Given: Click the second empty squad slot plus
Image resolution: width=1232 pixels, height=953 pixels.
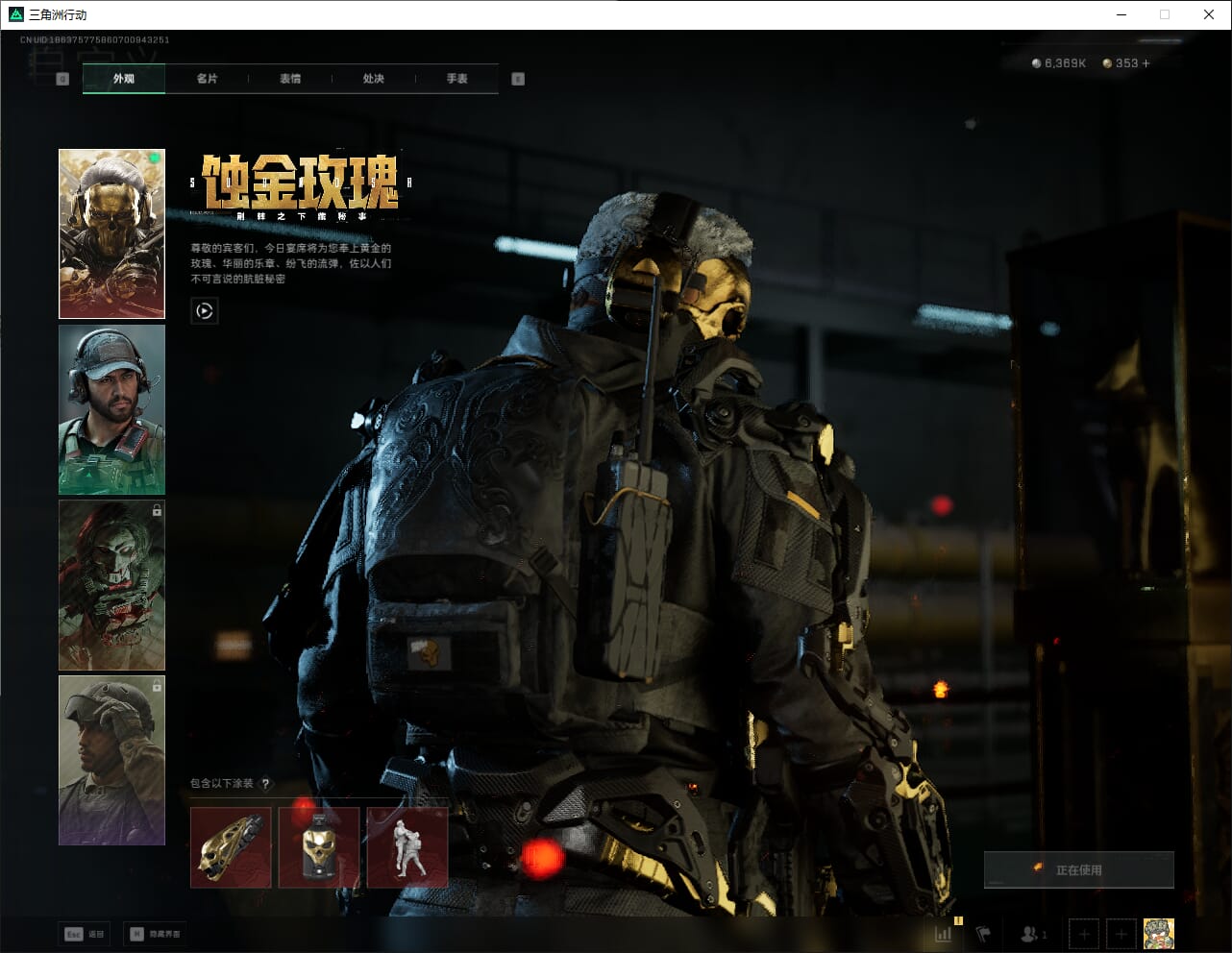Looking at the screenshot, I should pos(1121,933).
